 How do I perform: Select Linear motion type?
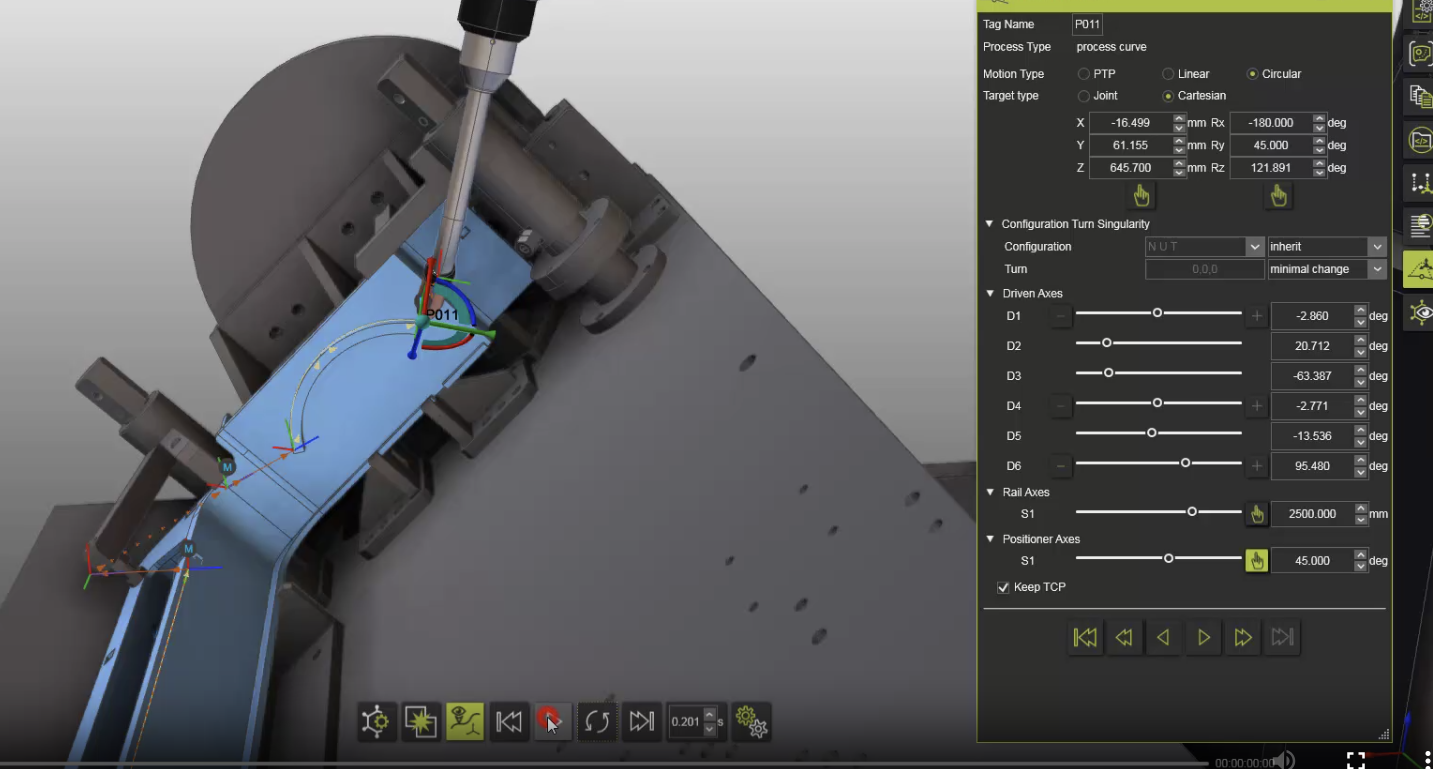point(1168,74)
